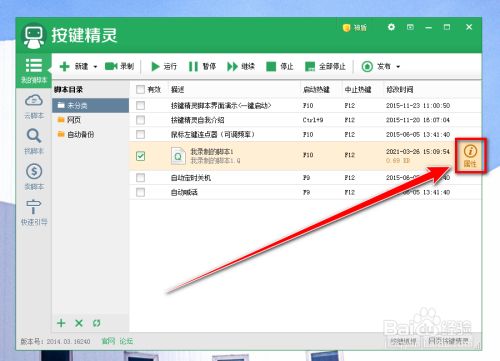Check the 按键精灵自我介绍 row checkbox
This screenshot has height=361, width=500.
click(x=140, y=120)
